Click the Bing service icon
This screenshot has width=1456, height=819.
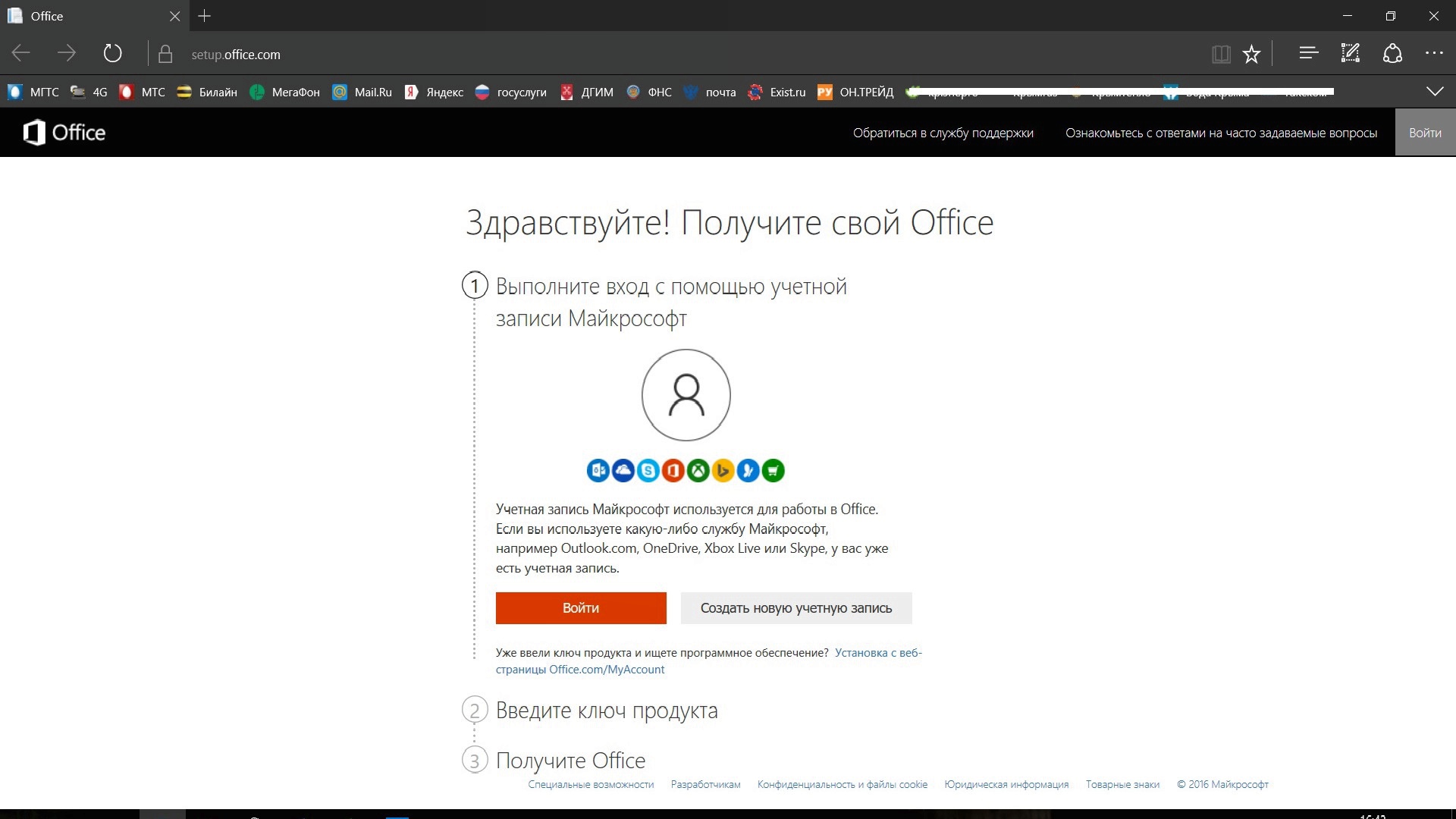point(723,471)
